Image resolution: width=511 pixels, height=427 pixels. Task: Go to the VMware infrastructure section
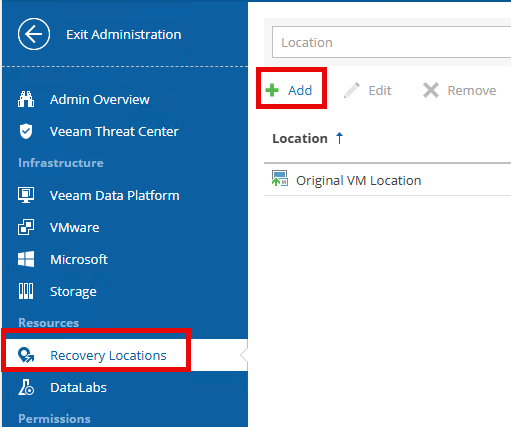coord(75,227)
